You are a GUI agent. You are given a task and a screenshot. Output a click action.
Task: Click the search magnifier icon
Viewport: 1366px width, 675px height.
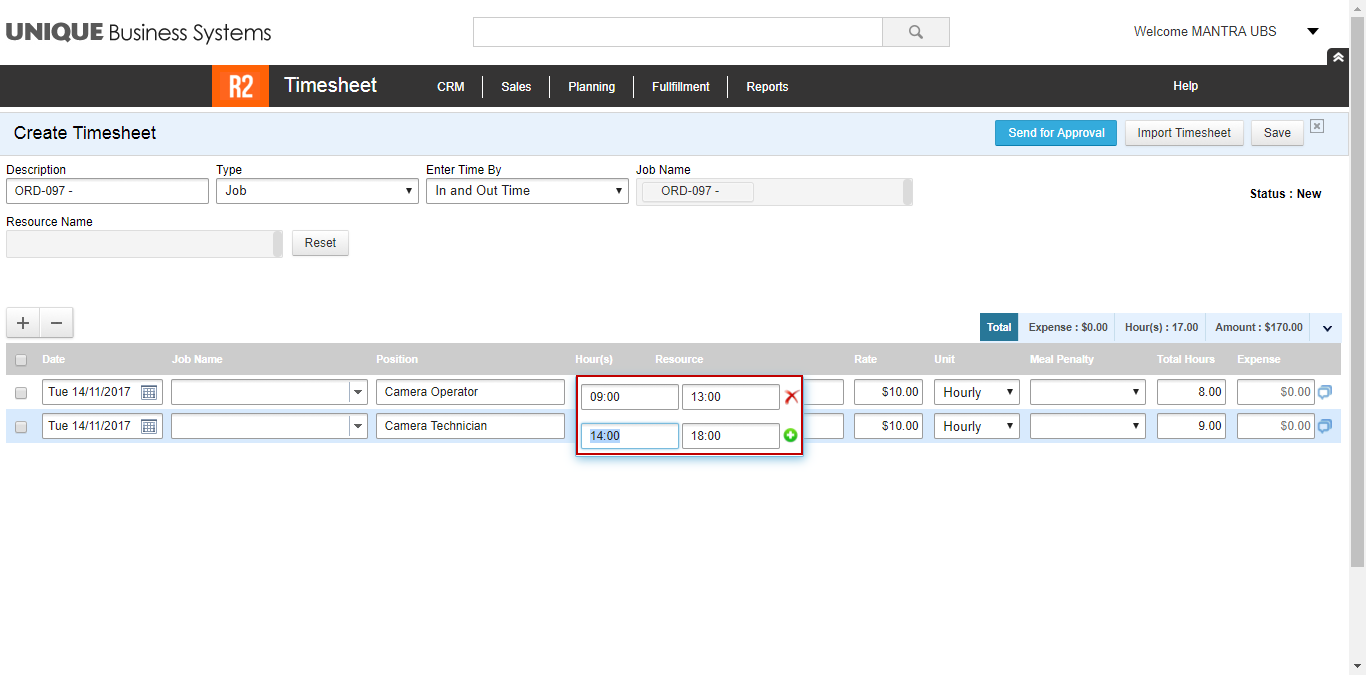915,32
